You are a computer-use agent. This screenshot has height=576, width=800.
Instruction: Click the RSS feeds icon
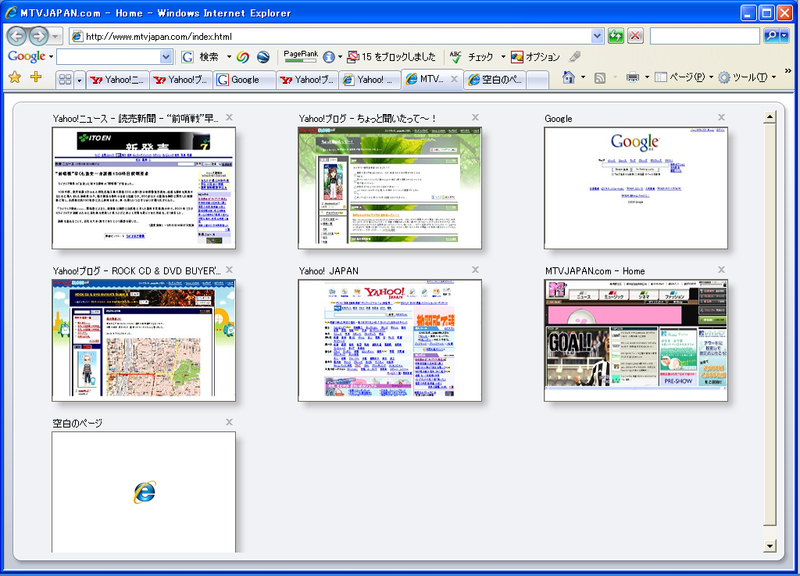coord(600,78)
